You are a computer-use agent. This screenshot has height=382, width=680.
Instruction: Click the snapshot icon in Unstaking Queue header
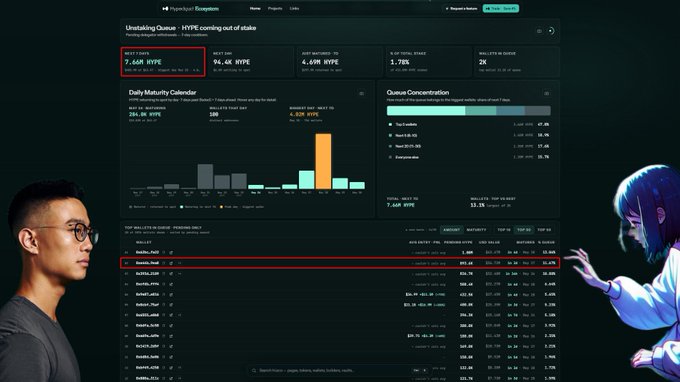539,31
